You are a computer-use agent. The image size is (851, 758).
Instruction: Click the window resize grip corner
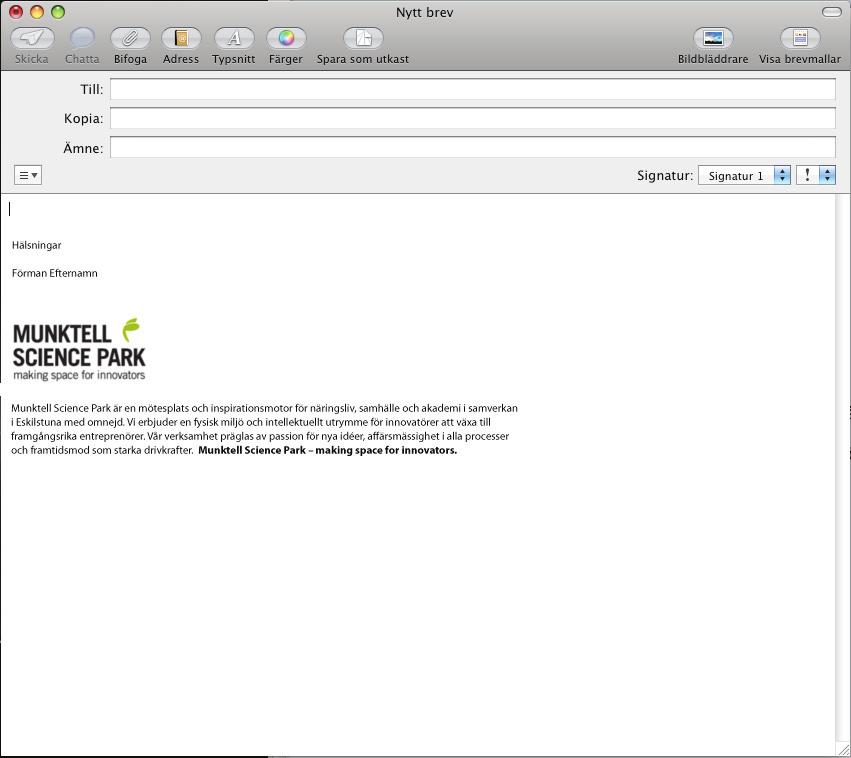pyautogui.click(x=843, y=750)
